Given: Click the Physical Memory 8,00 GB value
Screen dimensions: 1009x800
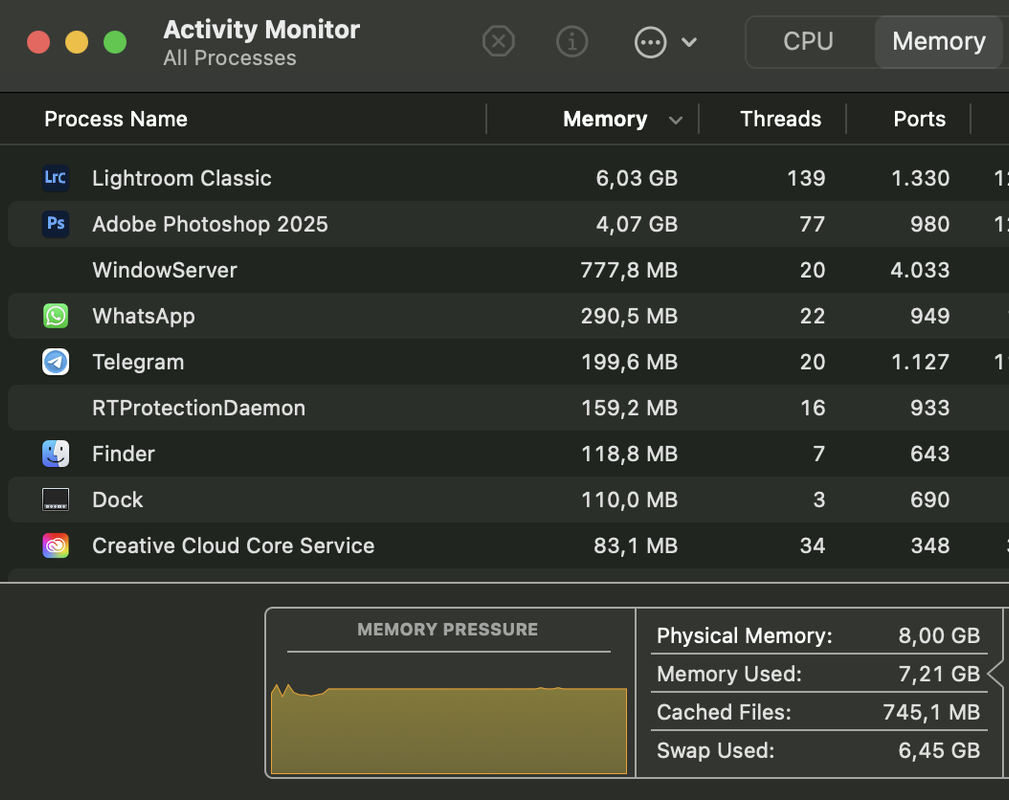Looking at the screenshot, I should (939, 636).
